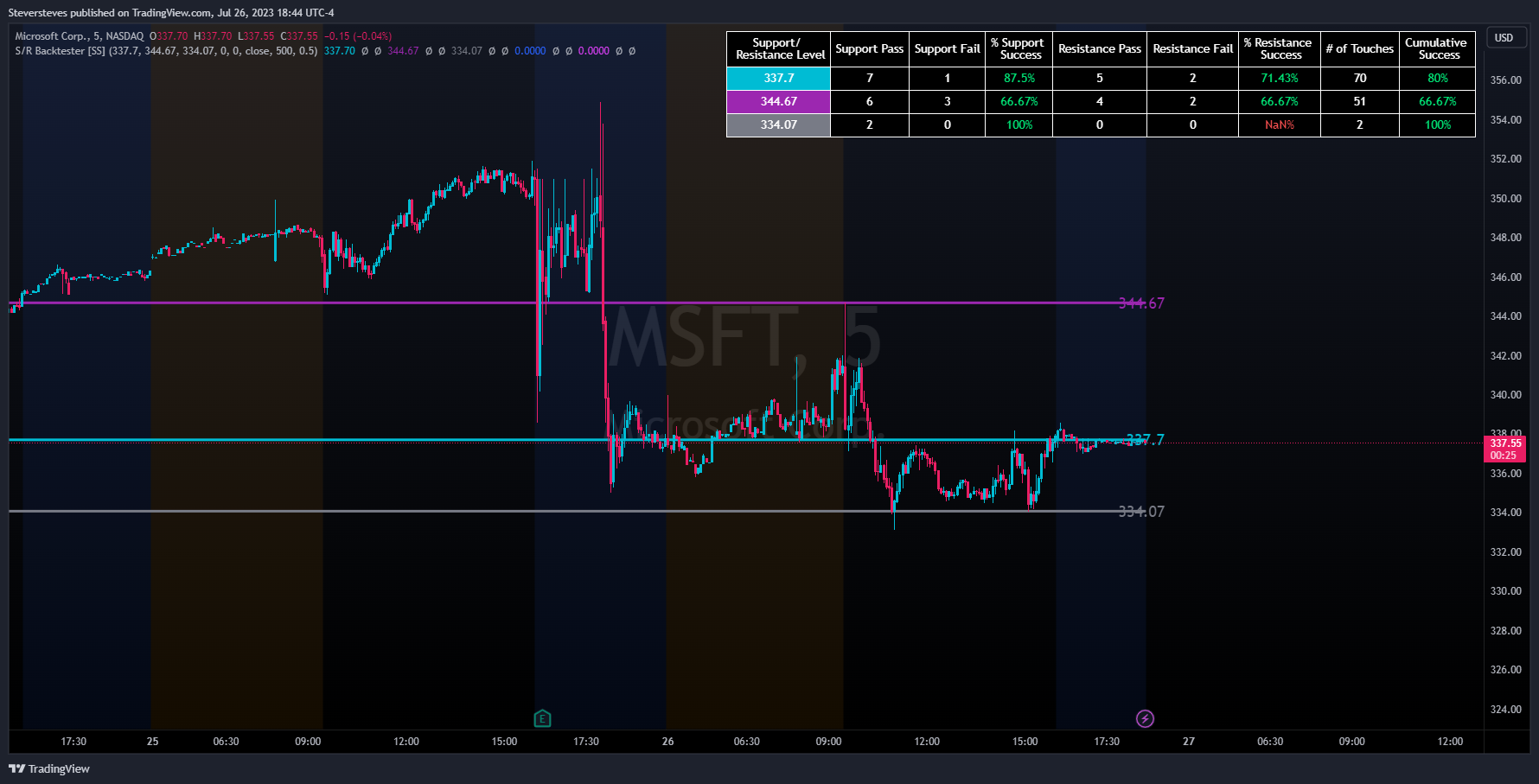Click the 350.00 price axis label
Image resolution: width=1539 pixels, height=784 pixels.
coord(1505,199)
